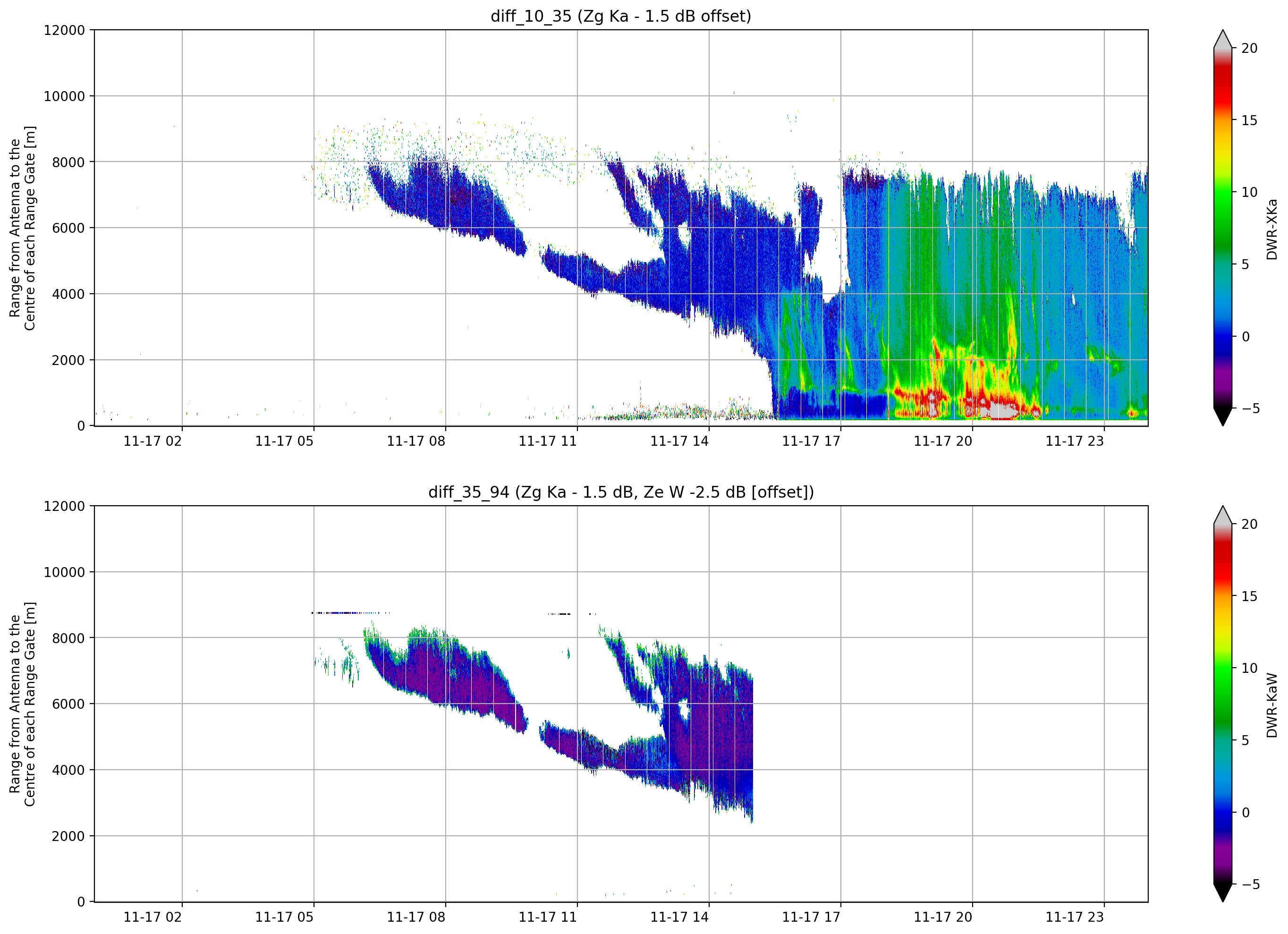1288x934 pixels.
Task: Click the black lower extend arrow on DWR-KaW colorbar
Action: click(1223, 892)
